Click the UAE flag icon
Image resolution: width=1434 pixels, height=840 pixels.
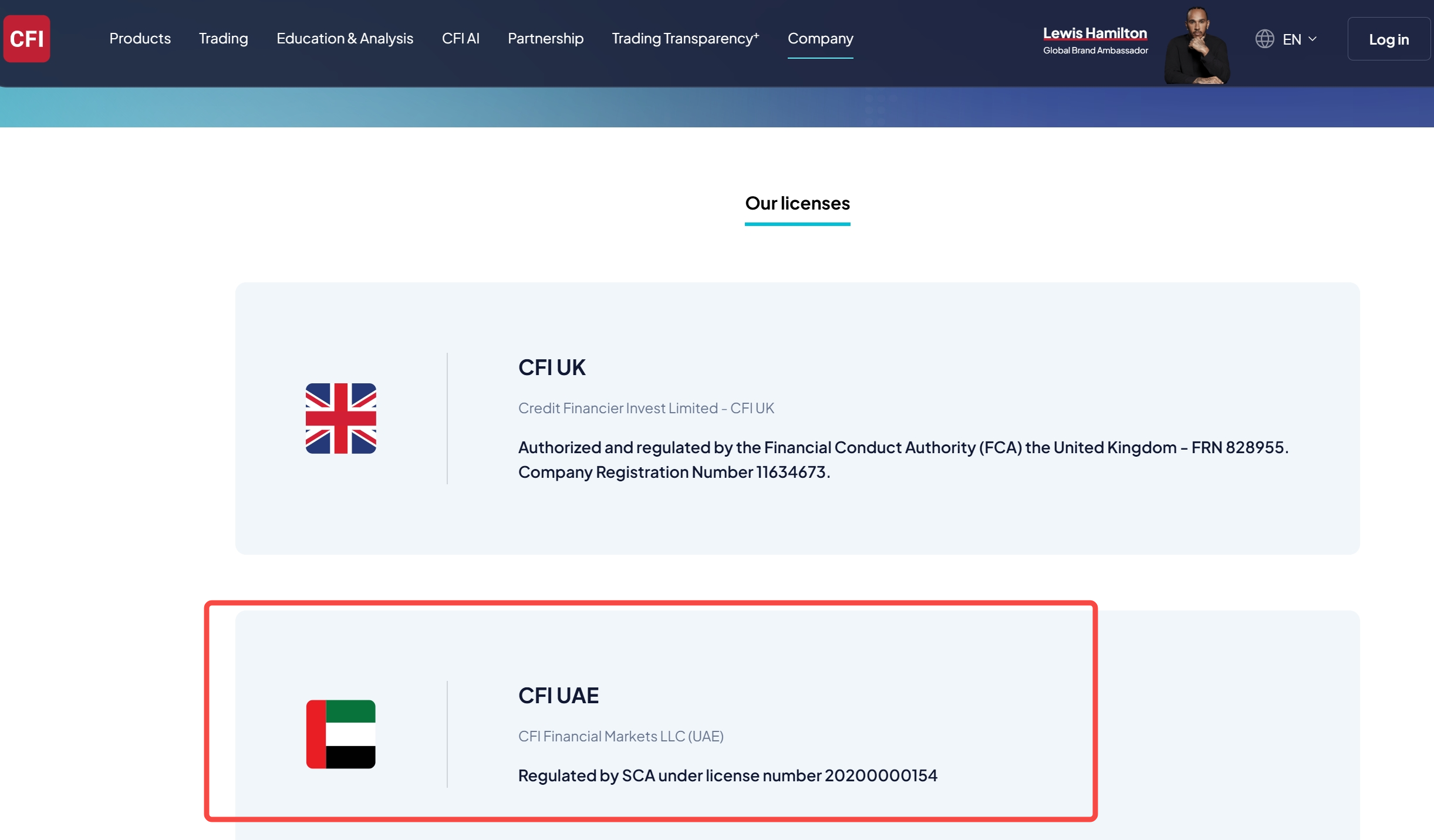341,734
